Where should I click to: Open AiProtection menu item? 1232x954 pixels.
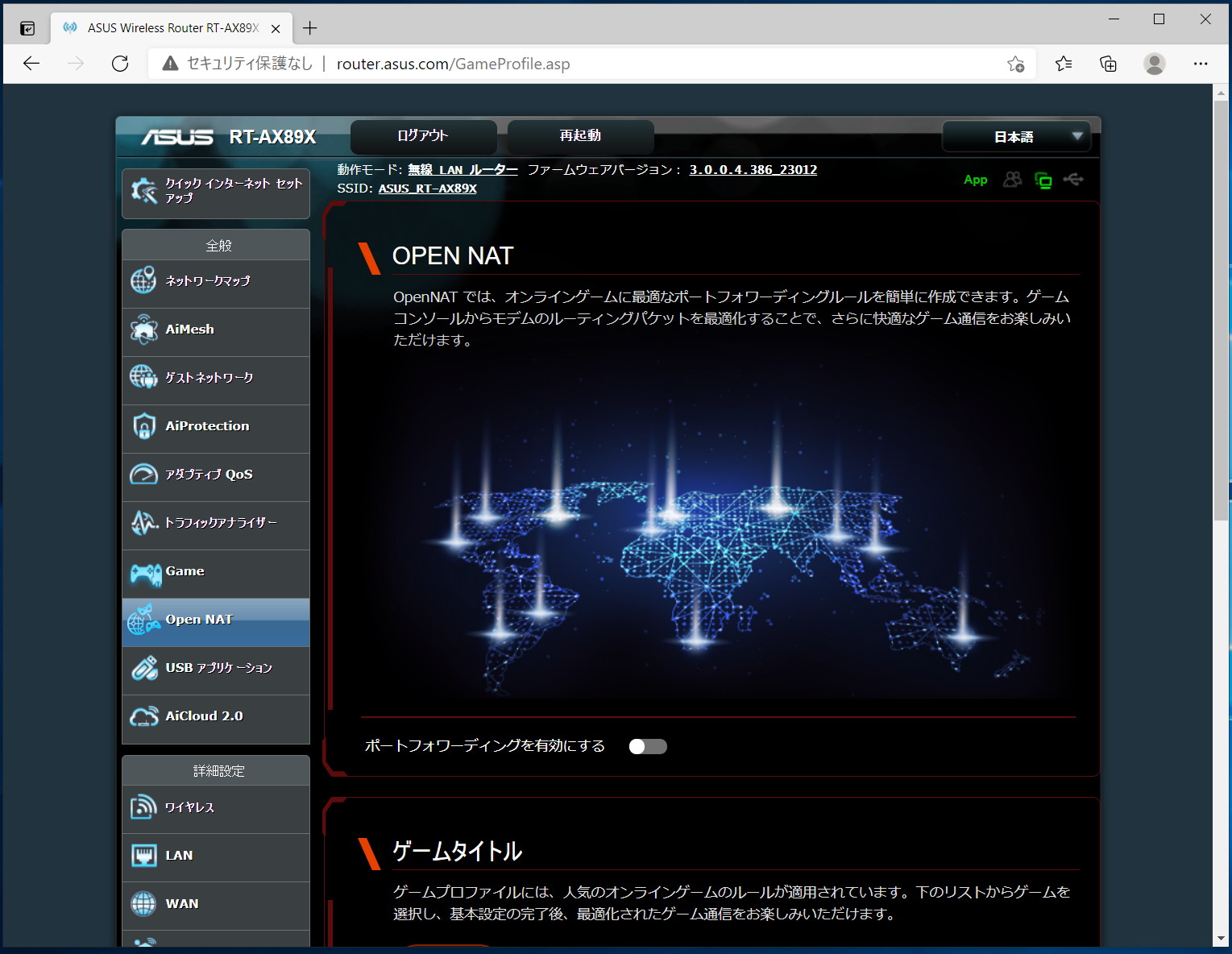pyautogui.click(x=216, y=429)
